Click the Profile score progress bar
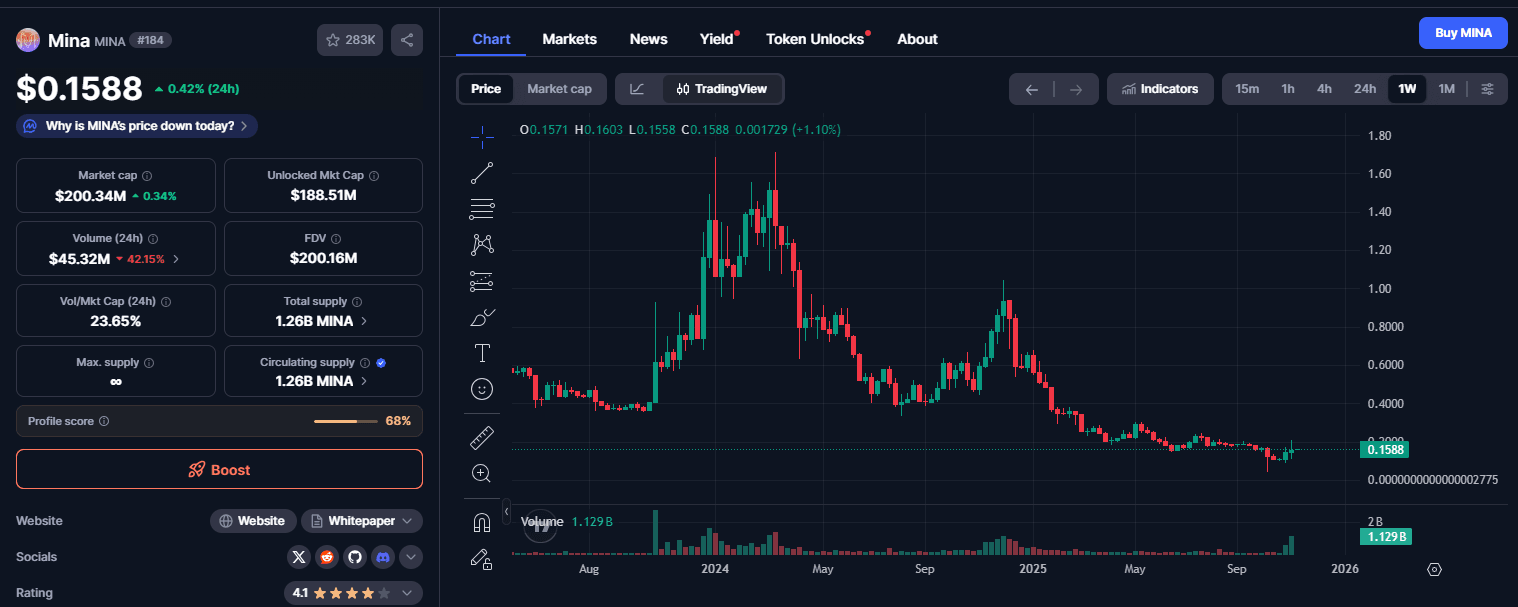This screenshot has width=1518, height=607. 345,421
